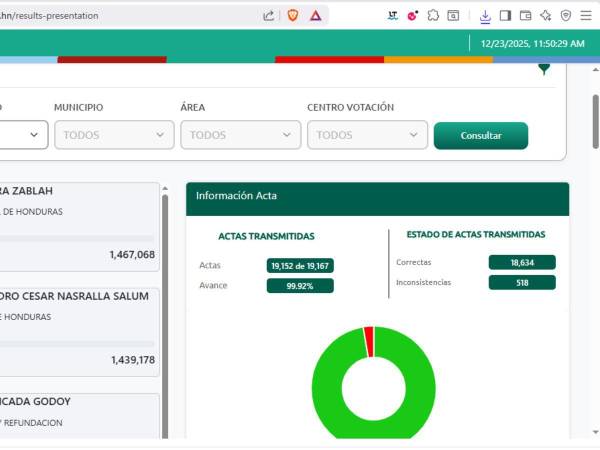This screenshot has height=450, width=600.
Task: Click the 1,439,178 vote count
Action: 133,360
